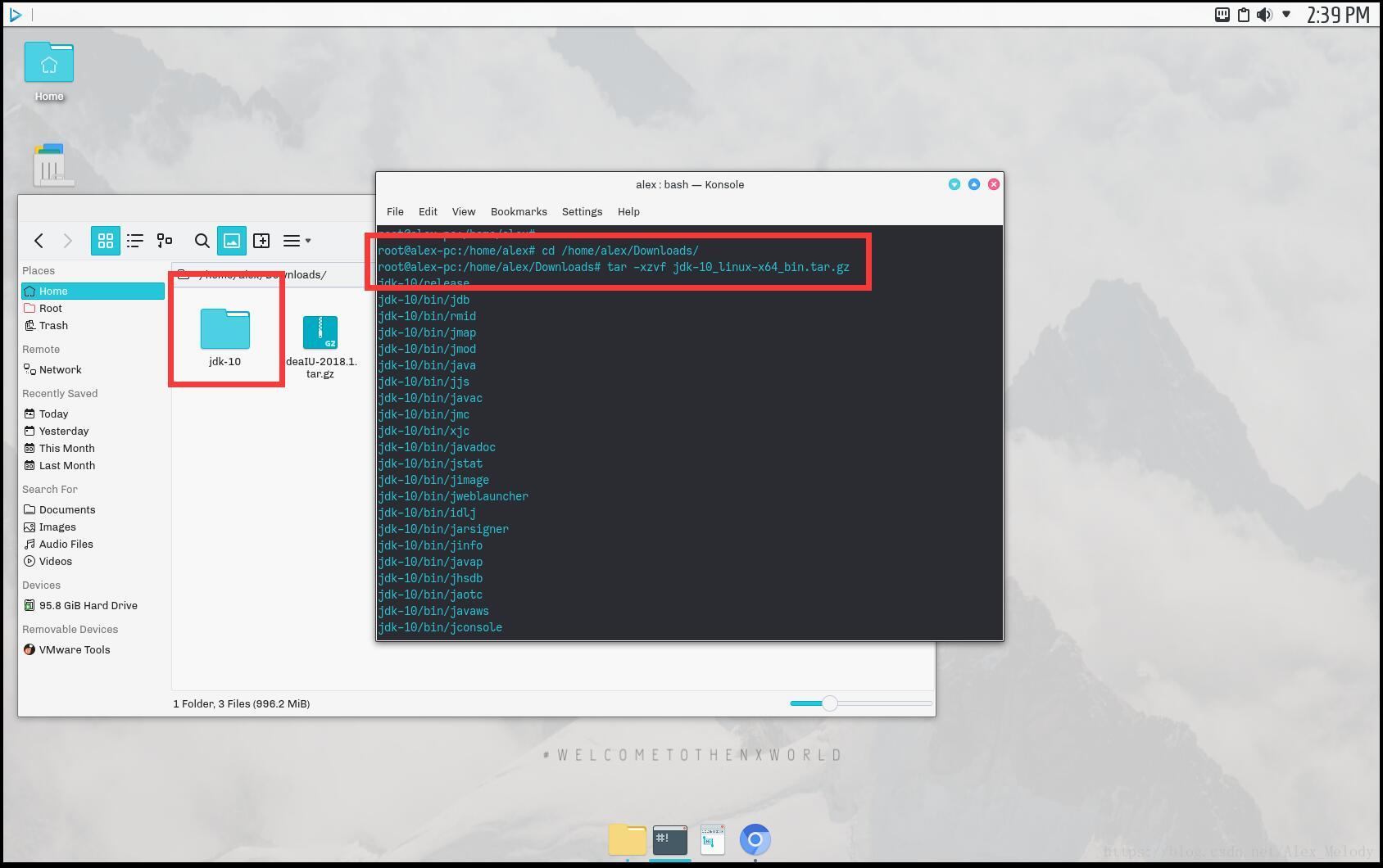1383x868 pixels.
Task: Click the file manager status bar text
Action: click(x=241, y=703)
